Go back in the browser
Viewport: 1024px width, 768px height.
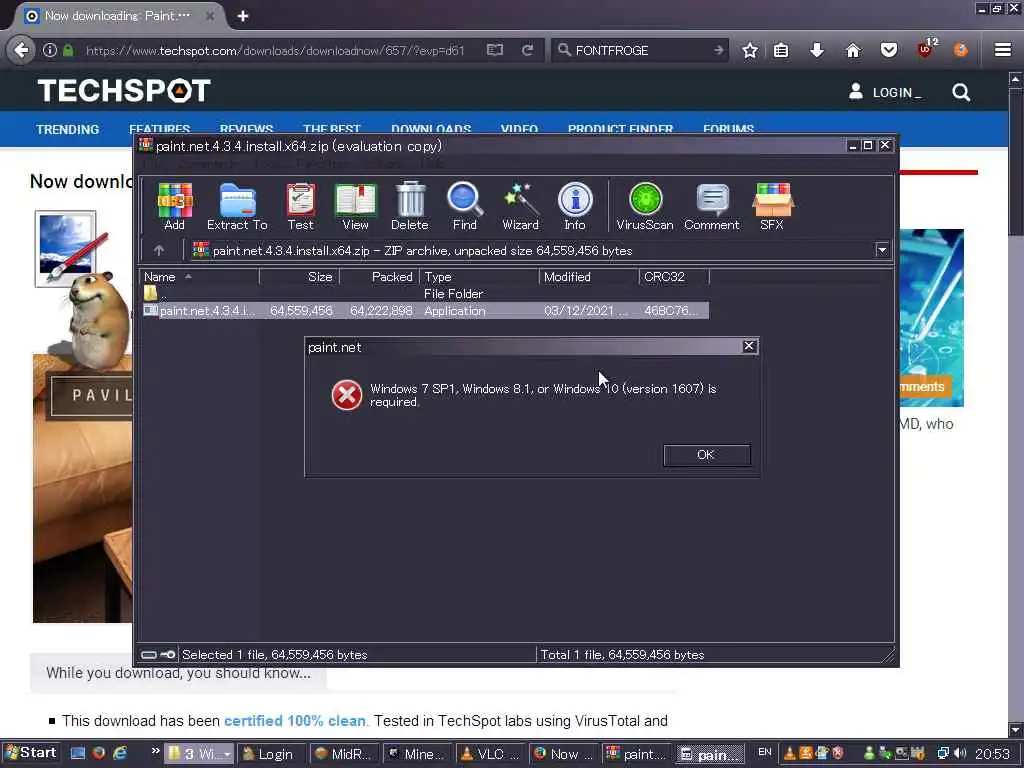point(21,50)
